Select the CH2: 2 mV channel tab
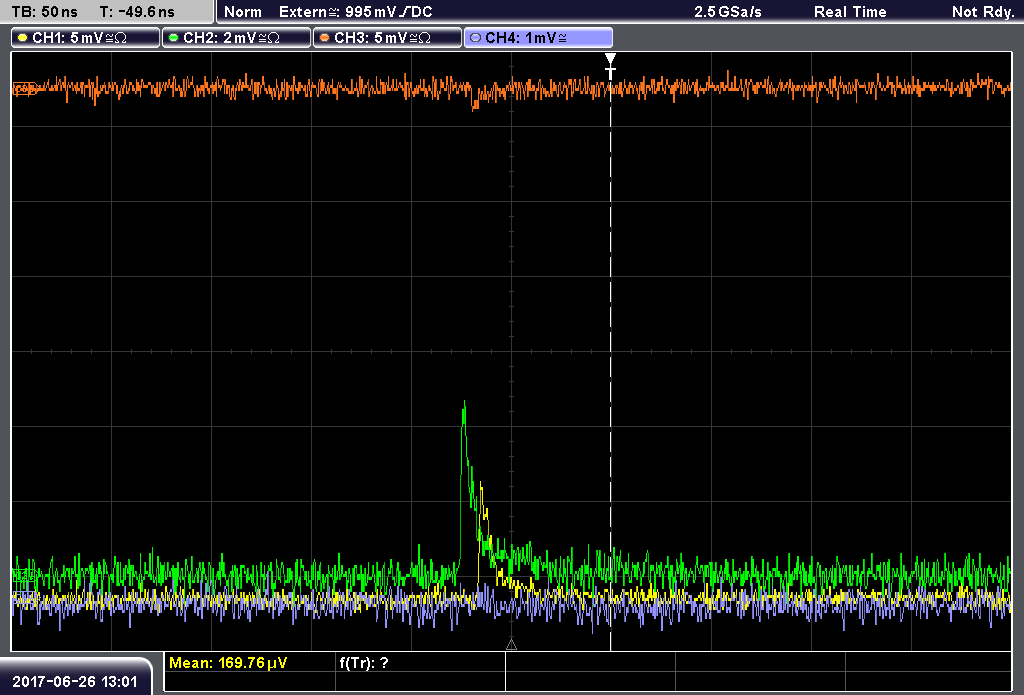This screenshot has height=695, width=1024. pos(236,38)
